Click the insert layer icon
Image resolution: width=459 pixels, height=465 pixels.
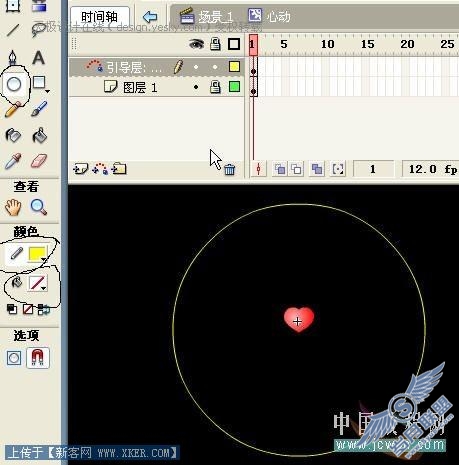[81, 169]
